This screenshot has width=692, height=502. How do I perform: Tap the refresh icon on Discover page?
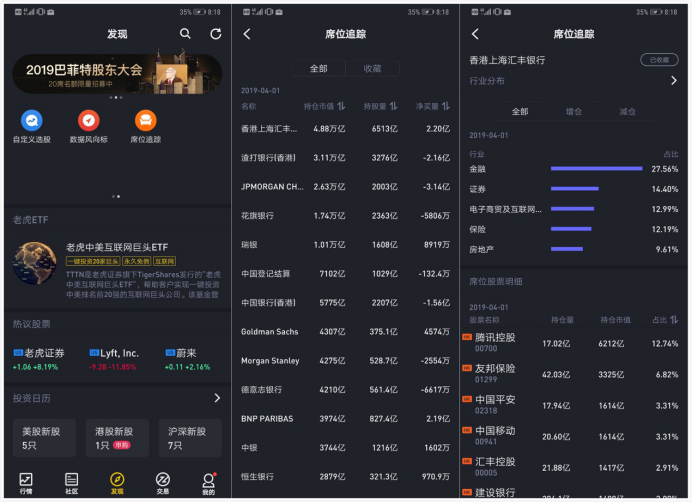click(215, 34)
